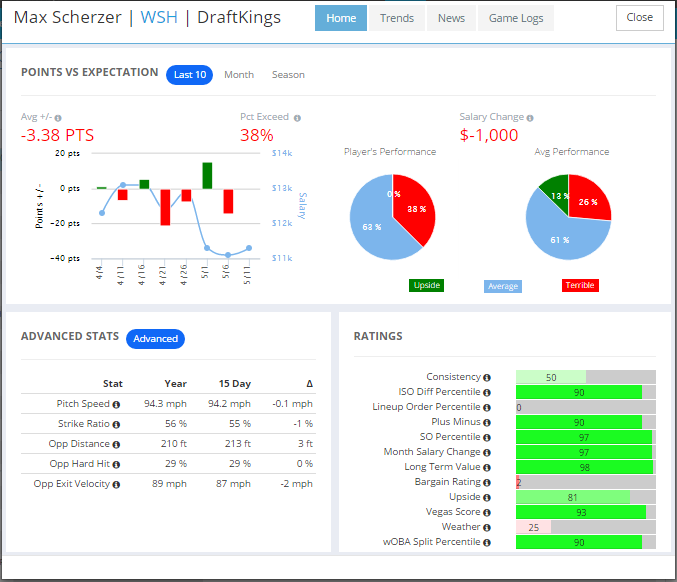Click Bargain Rating info icon
The image size is (677, 582).
coord(487,482)
